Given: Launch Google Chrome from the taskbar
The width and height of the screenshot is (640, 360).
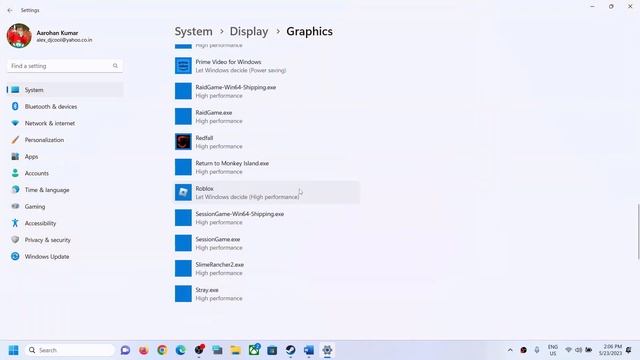Looking at the screenshot, I should tap(162, 350).
